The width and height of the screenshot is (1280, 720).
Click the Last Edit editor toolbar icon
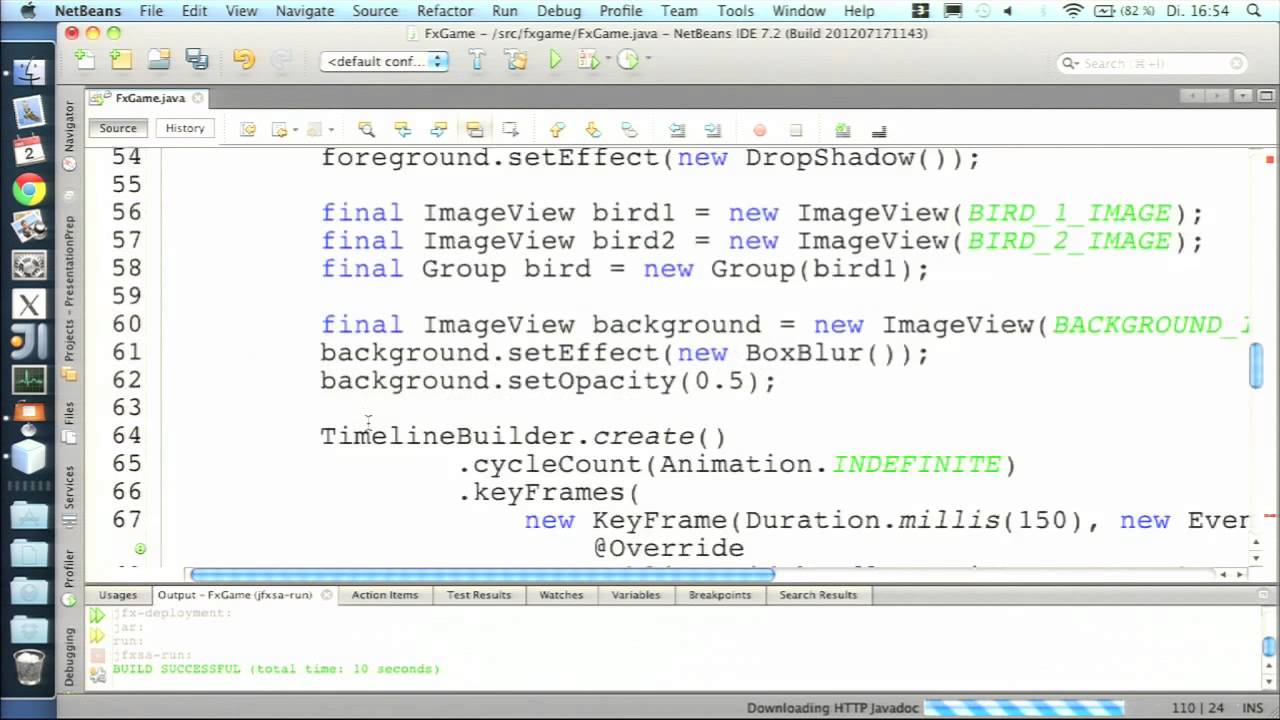click(x=248, y=130)
